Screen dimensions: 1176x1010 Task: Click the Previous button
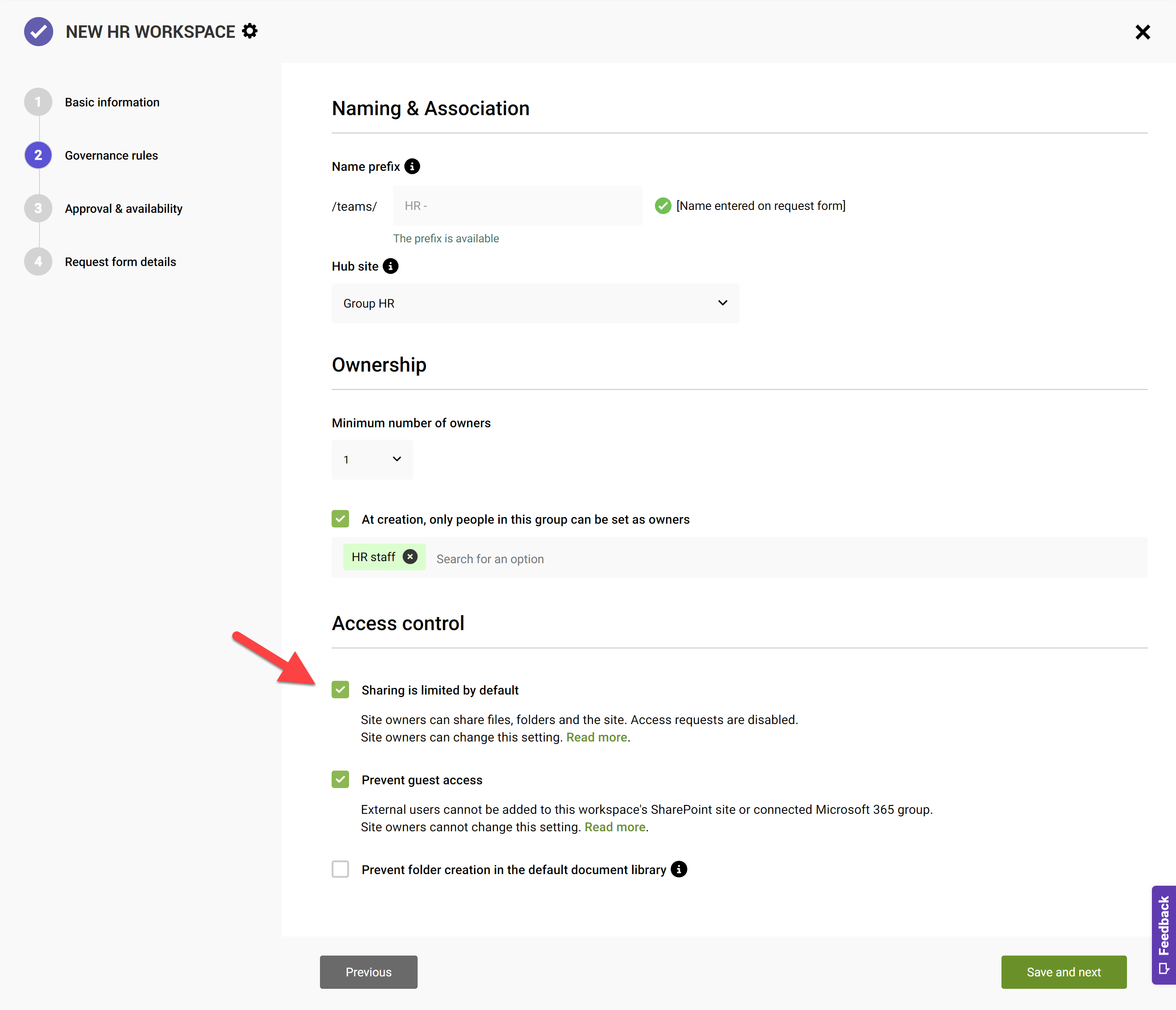(368, 972)
